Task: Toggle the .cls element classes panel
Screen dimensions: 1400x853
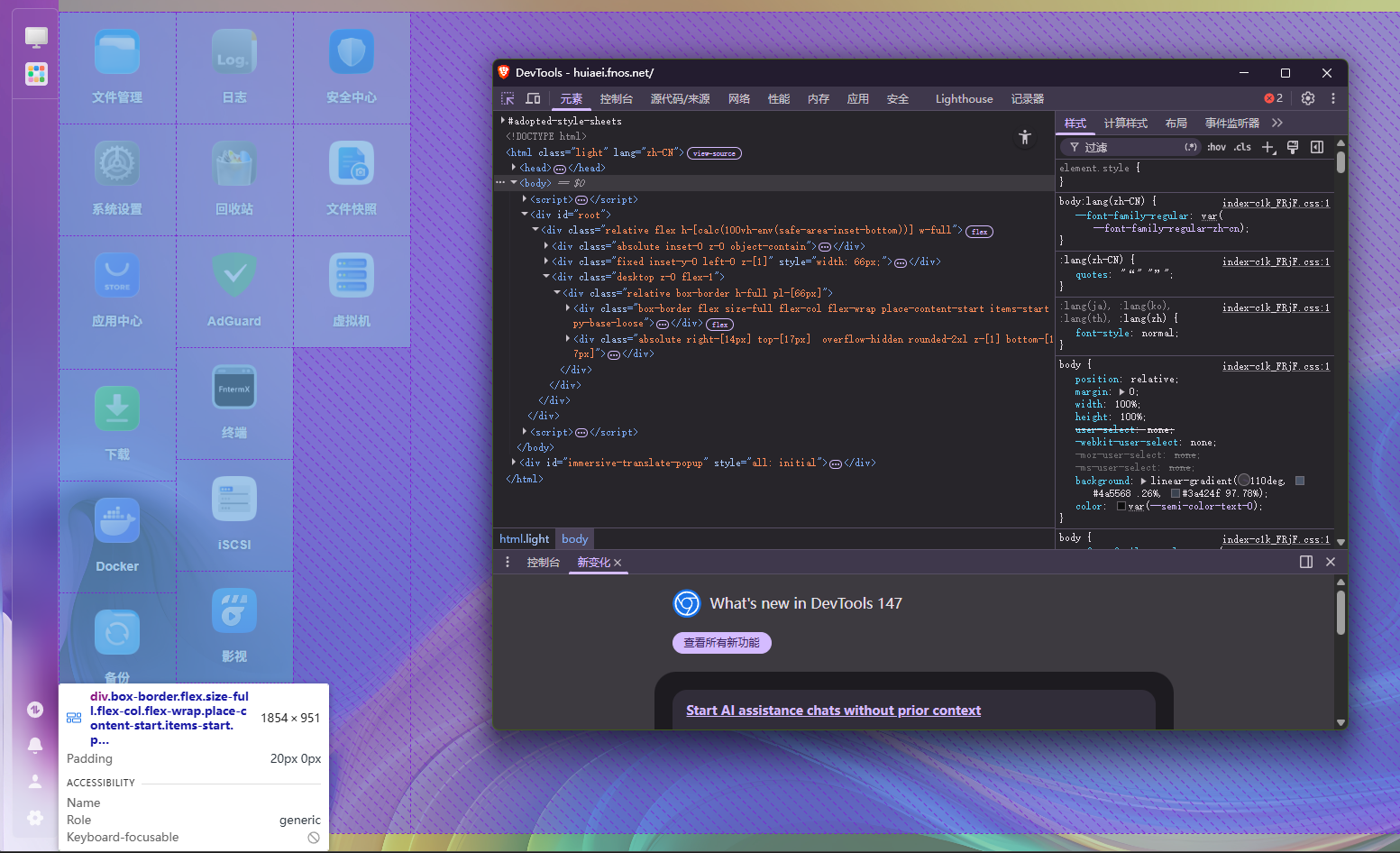Action: coord(1243,147)
